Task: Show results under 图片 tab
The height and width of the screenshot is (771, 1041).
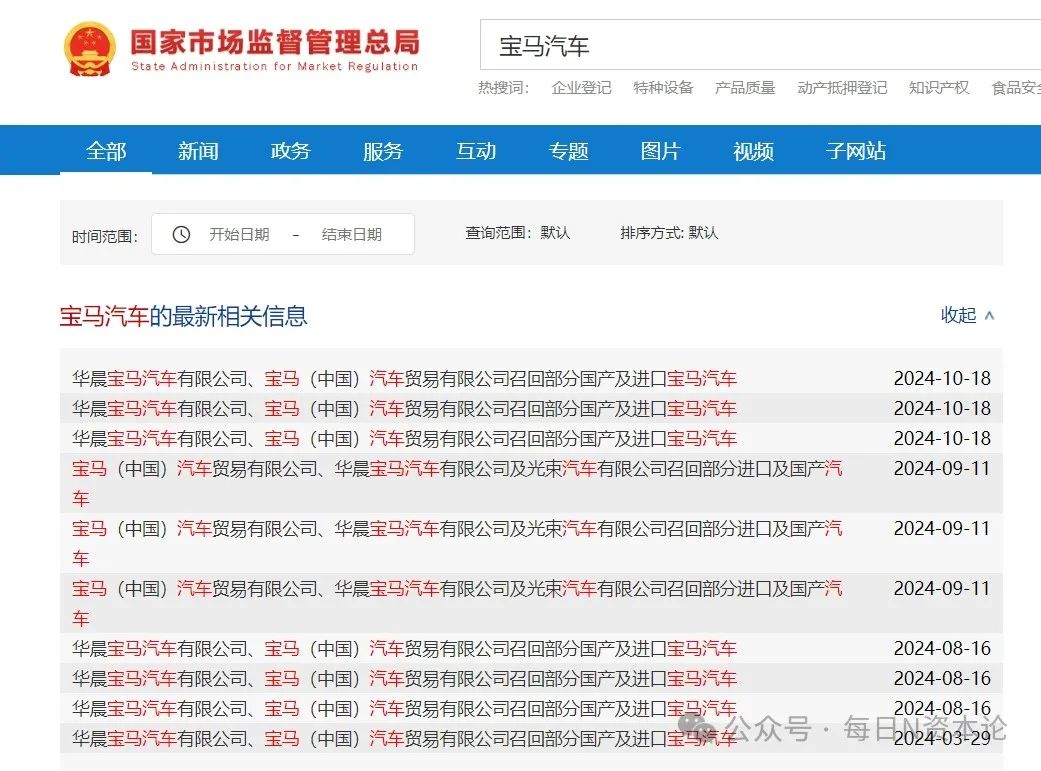Action: 660,151
